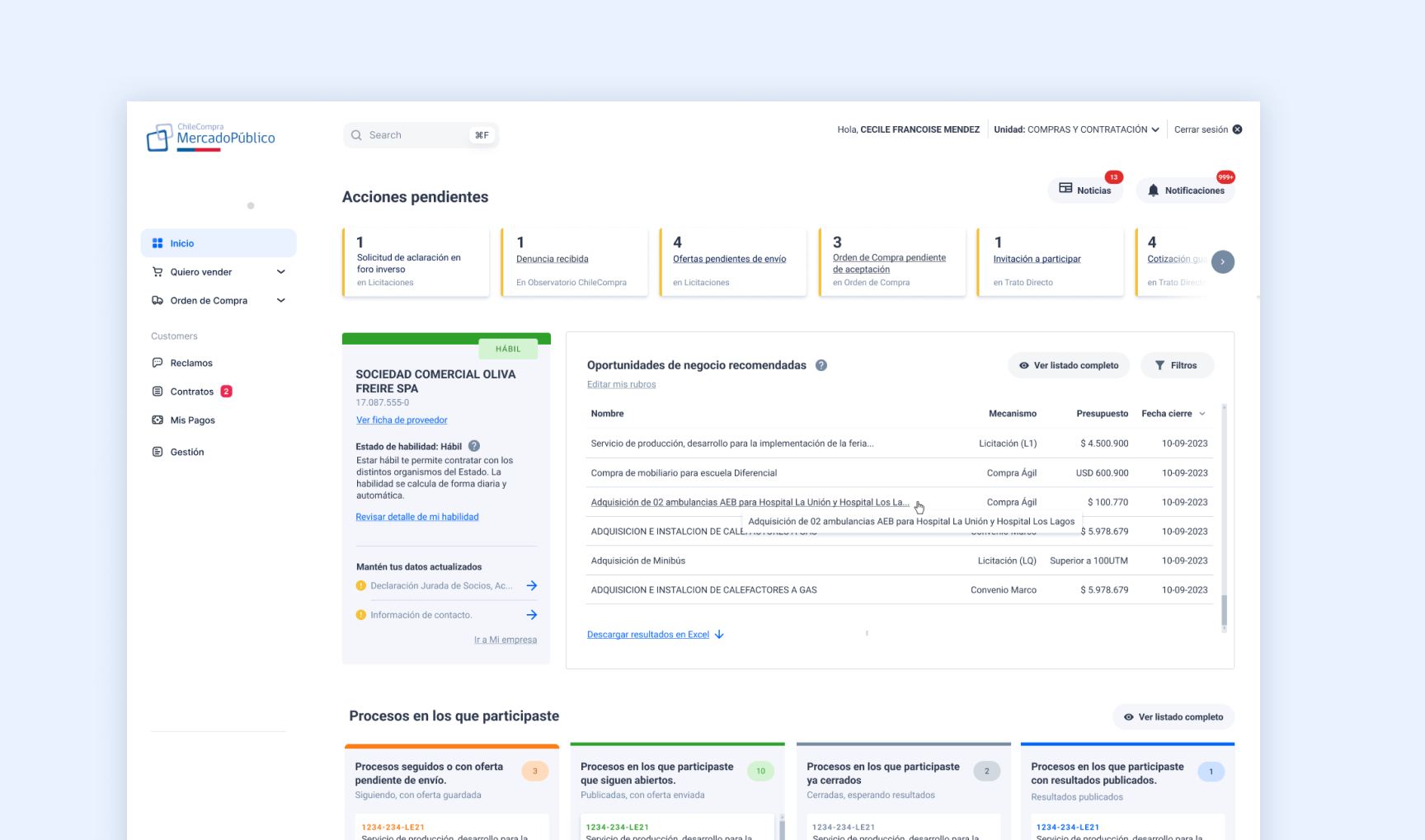Open the Notificaciones bell icon
This screenshot has width=1425, height=840.
click(x=1152, y=190)
